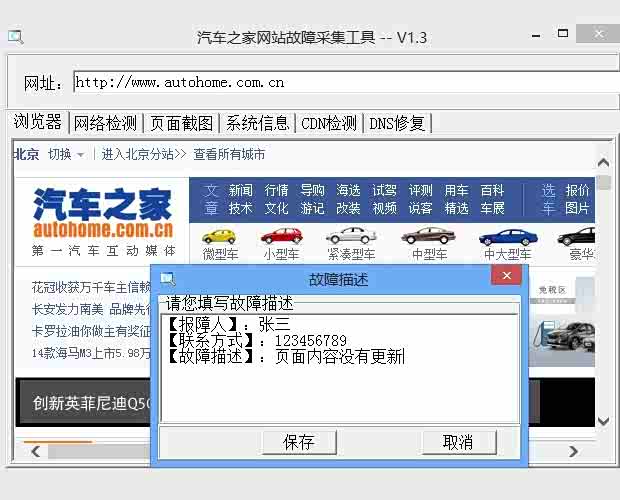Select the 中大型车 blue car icon

(x=508, y=237)
